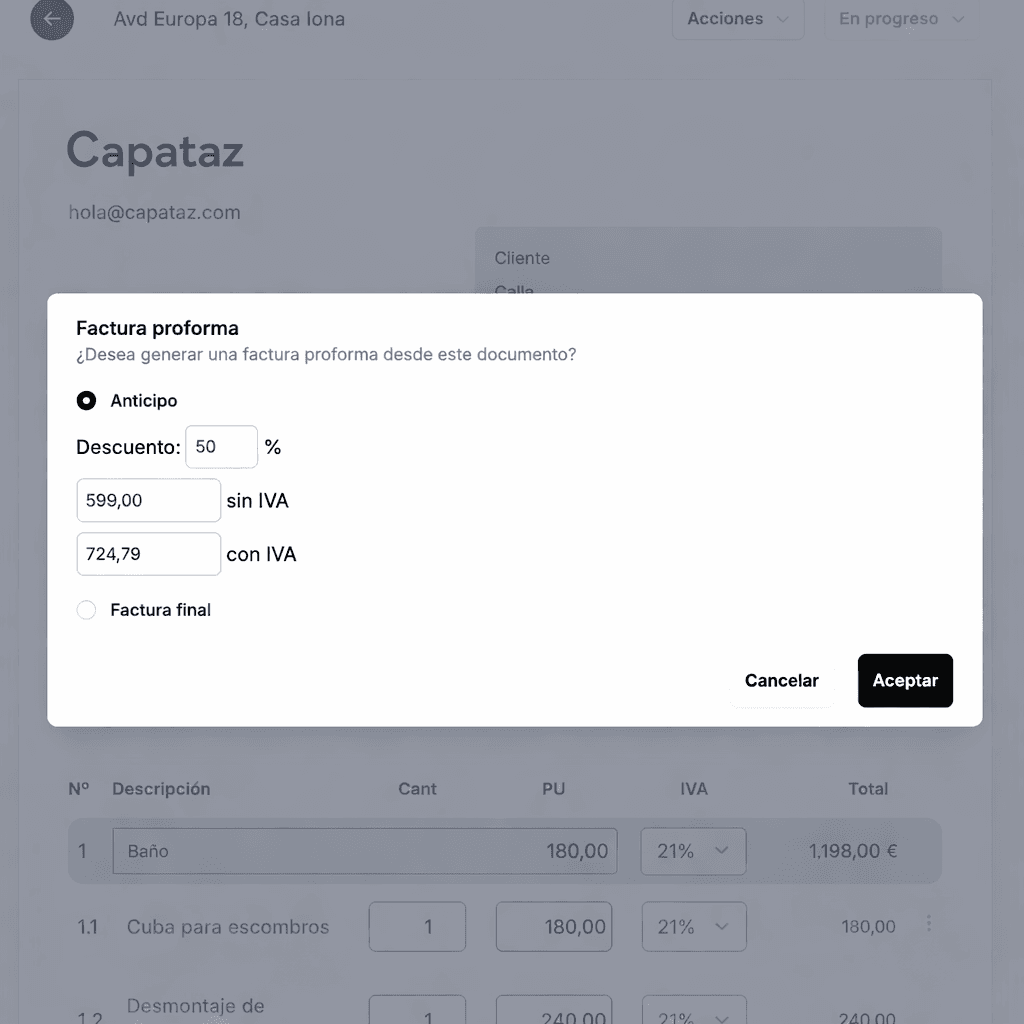Click the PU field showing 180,00
Viewport: 1024px width, 1024px height.
pos(554,926)
